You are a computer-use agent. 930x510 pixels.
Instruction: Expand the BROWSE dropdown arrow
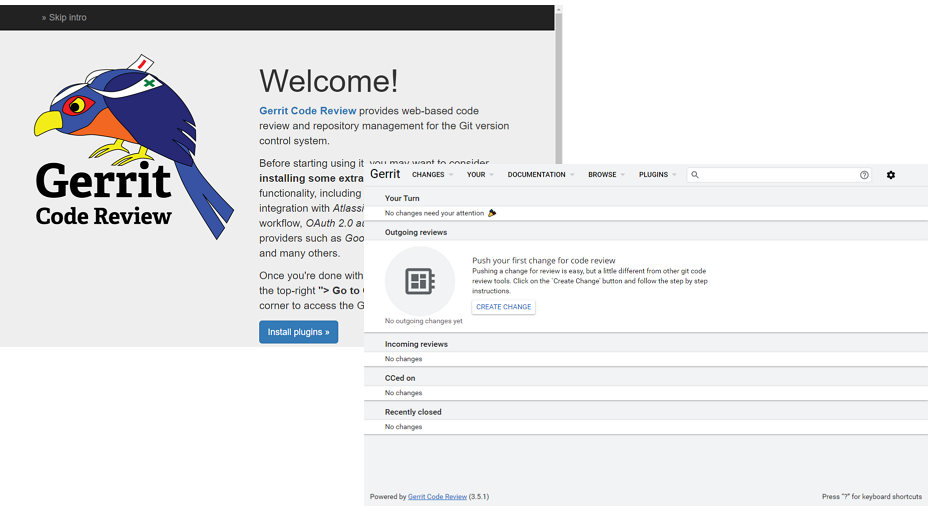(623, 175)
